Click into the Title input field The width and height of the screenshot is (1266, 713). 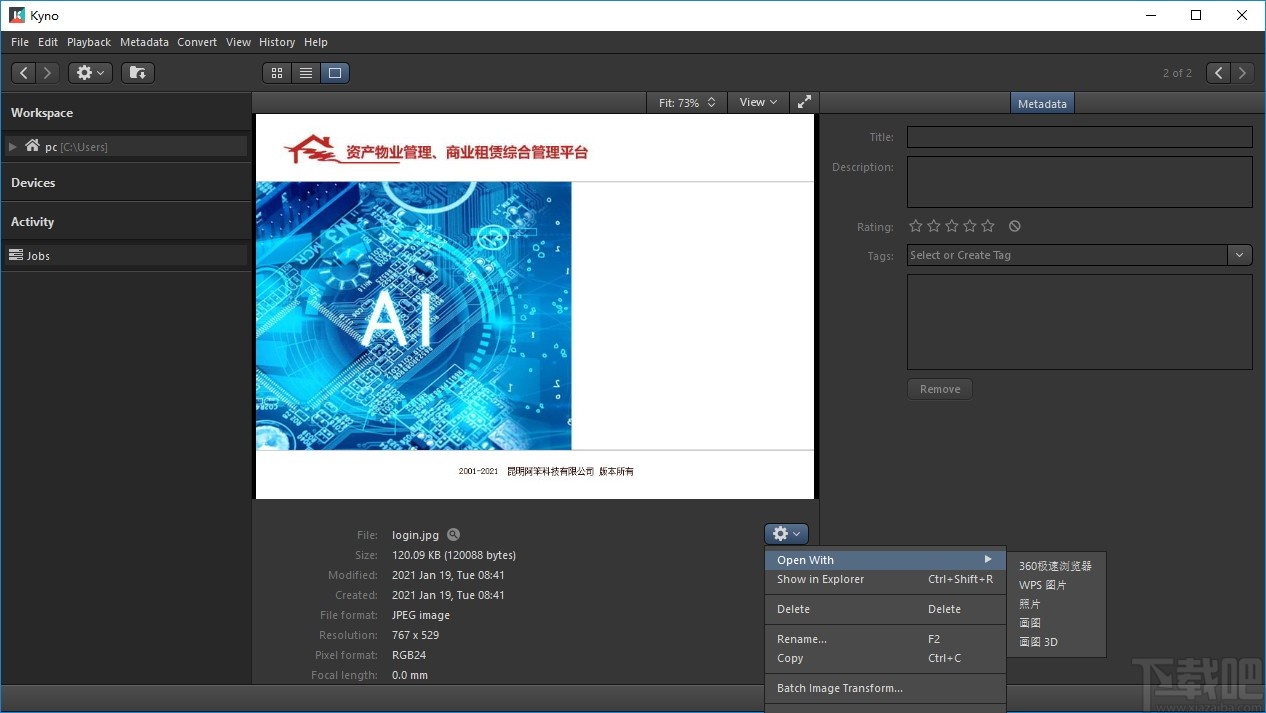coord(1079,137)
